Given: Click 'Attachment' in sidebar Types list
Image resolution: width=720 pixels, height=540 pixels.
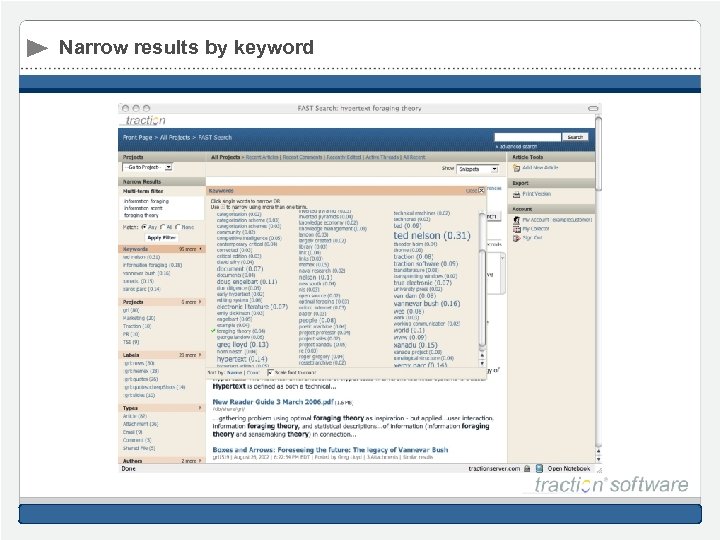Looking at the screenshot, I should (140, 424).
